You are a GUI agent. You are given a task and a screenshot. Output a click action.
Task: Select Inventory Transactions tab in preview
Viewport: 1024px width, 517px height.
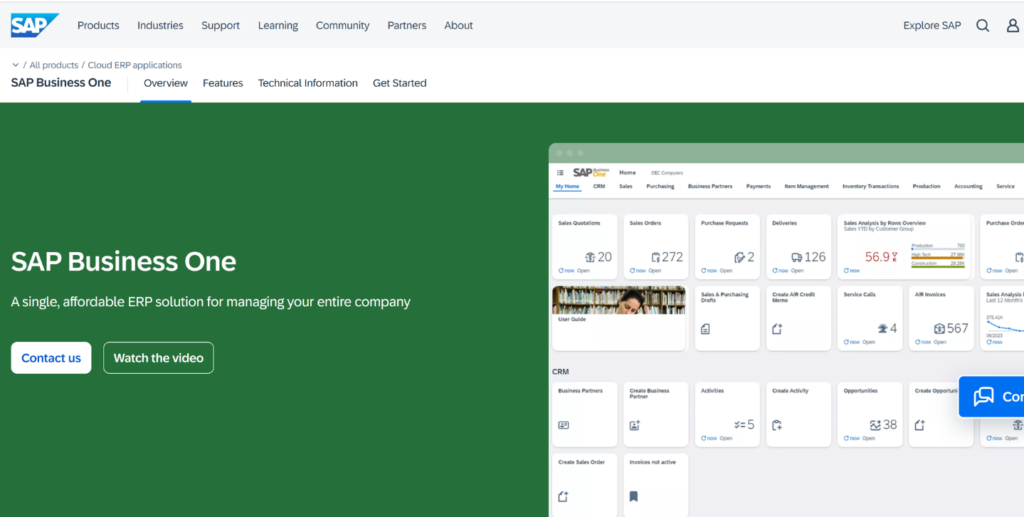click(x=871, y=186)
